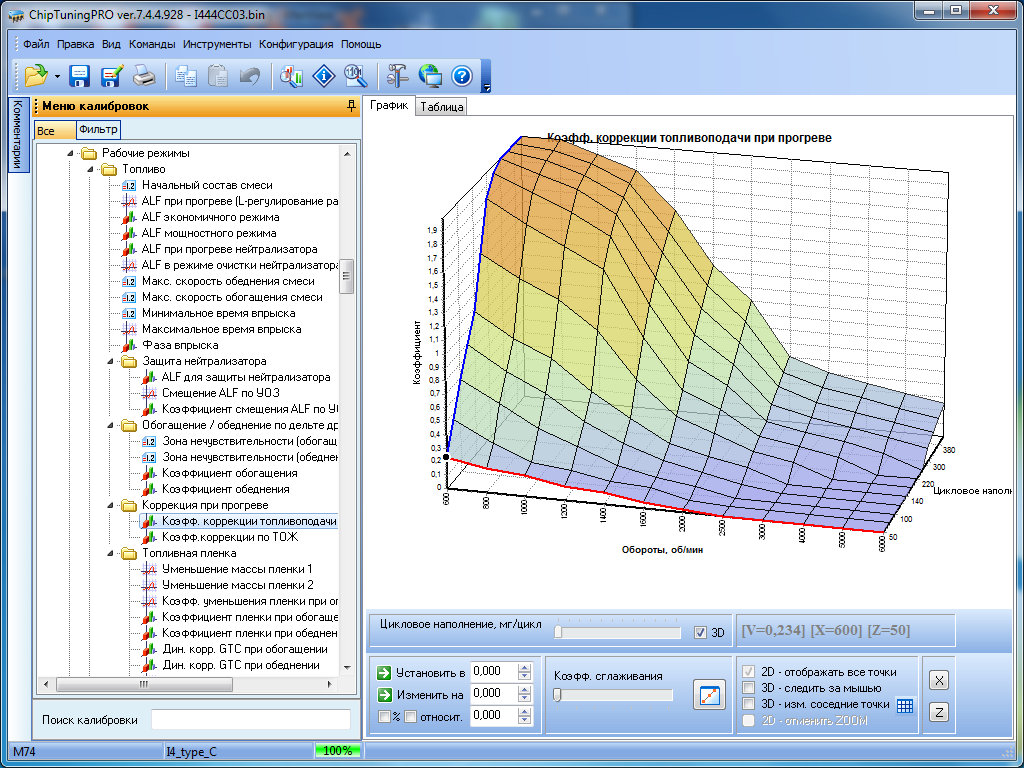Image resolution: width=1024 pixels, height=768 pixels.
Task: Click the blue Help question mark icon
Action: pos(461,75)
